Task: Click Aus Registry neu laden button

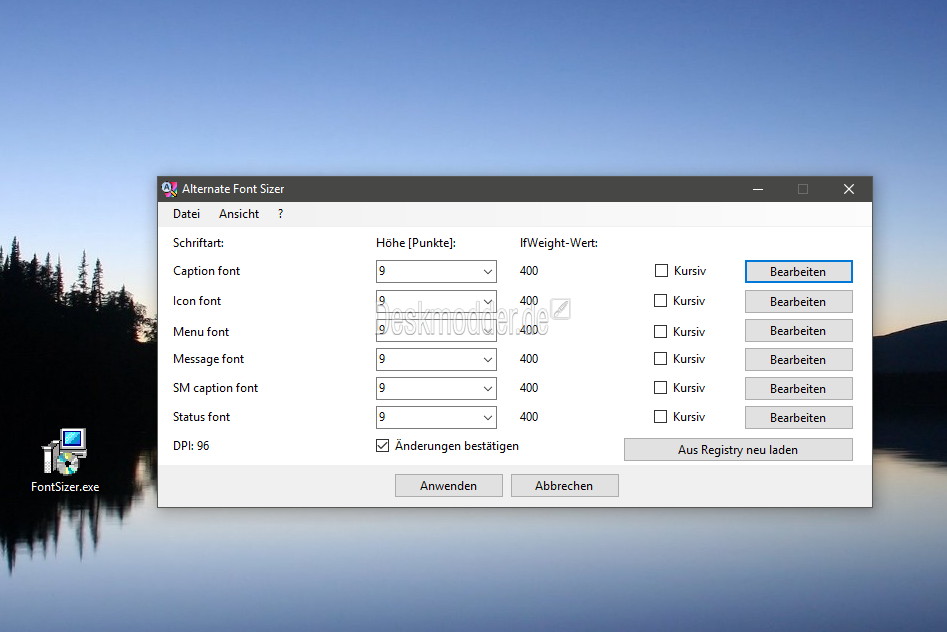Action: tap(738, 450)
